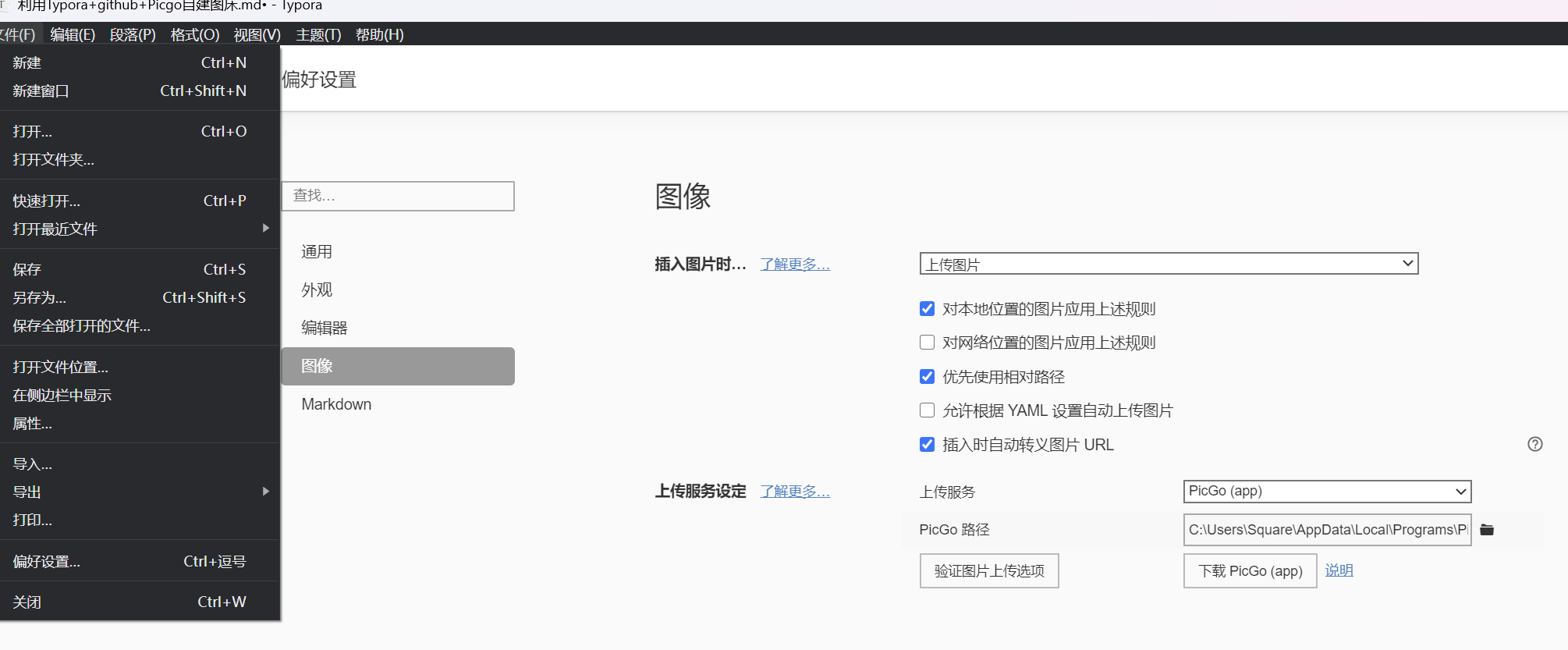Enable 允许根据 YAML 设置自动上传图片 checkbox
This screenshot has width=1568, height=650.
point(927,410)
